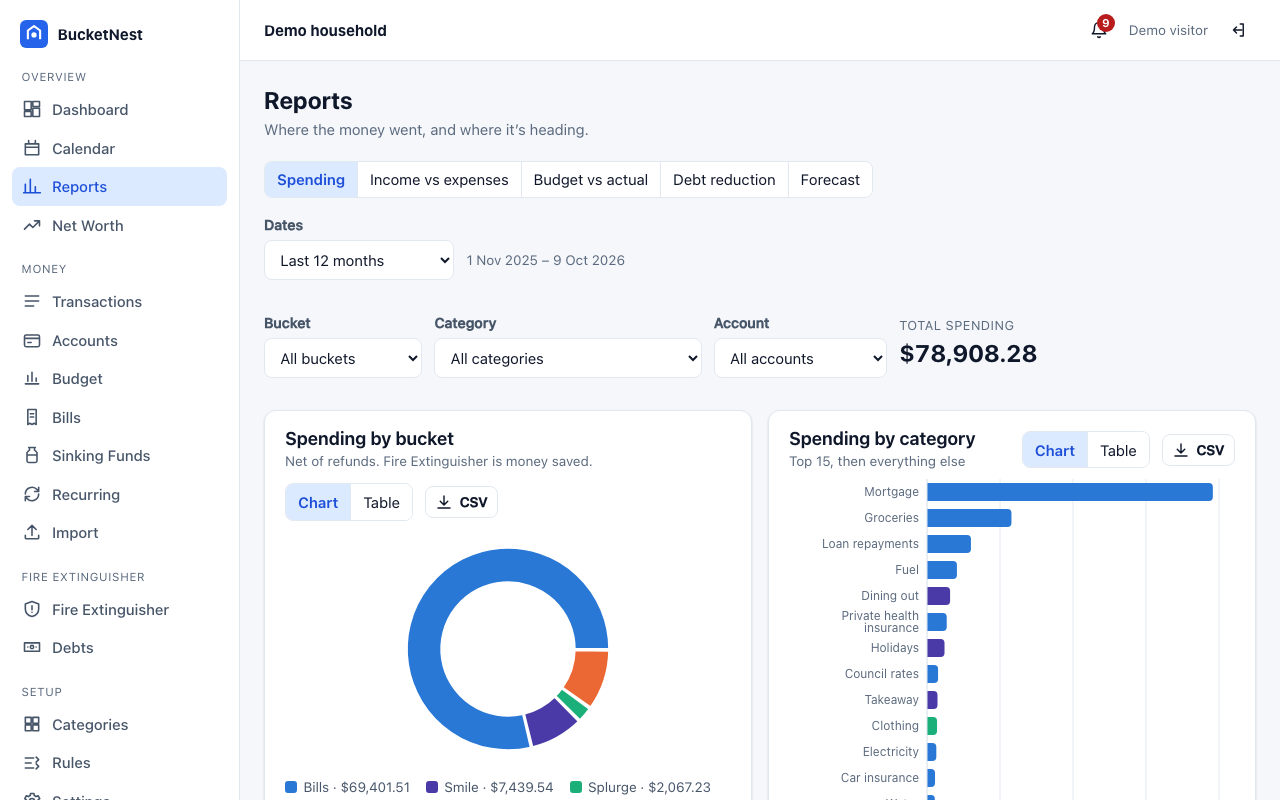
Task: Click the Groceries bar in category chart
Action: pyautogui.click(x=969, y=518)
